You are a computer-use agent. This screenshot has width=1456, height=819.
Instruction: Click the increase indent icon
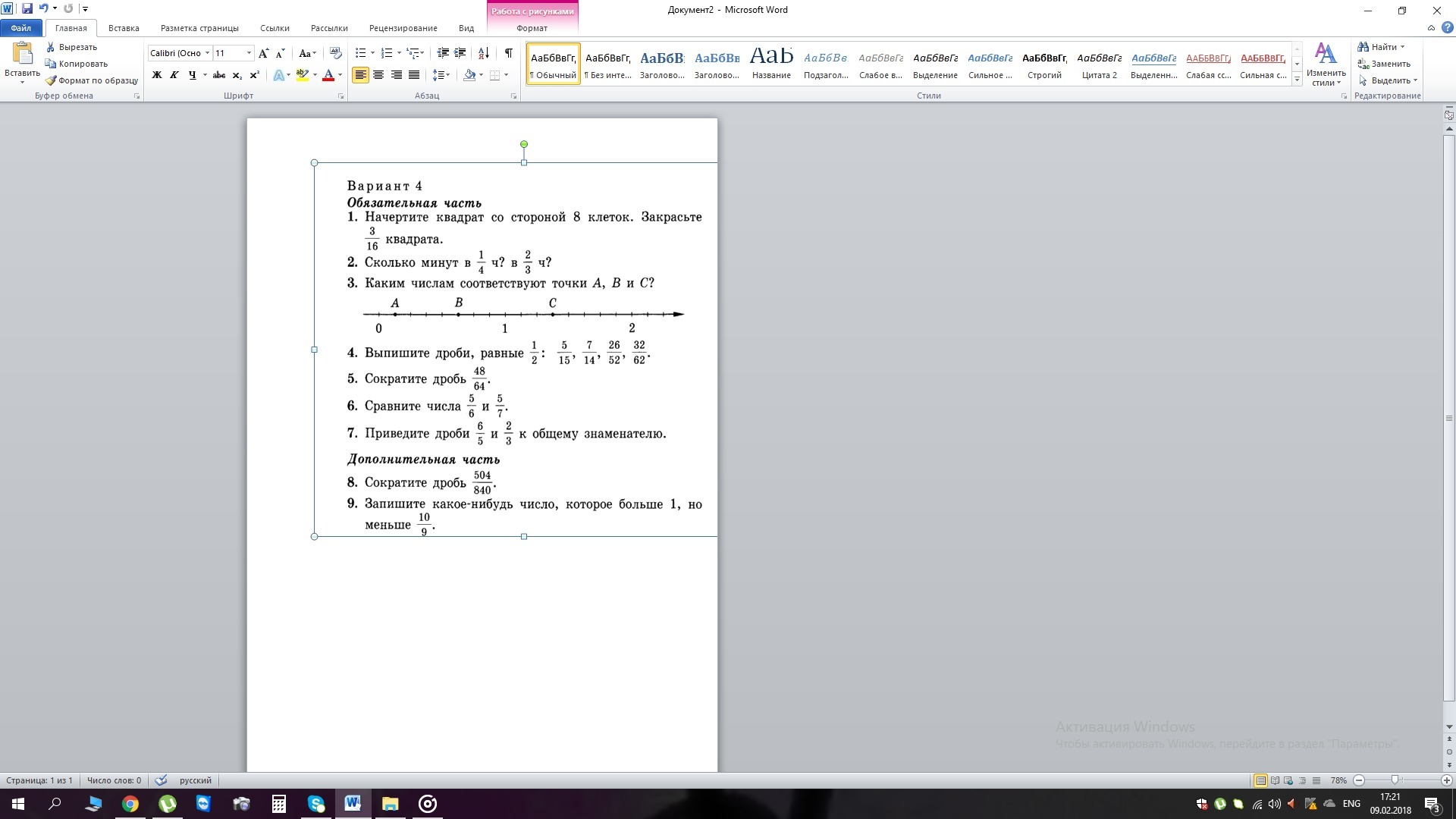(460, 53)
